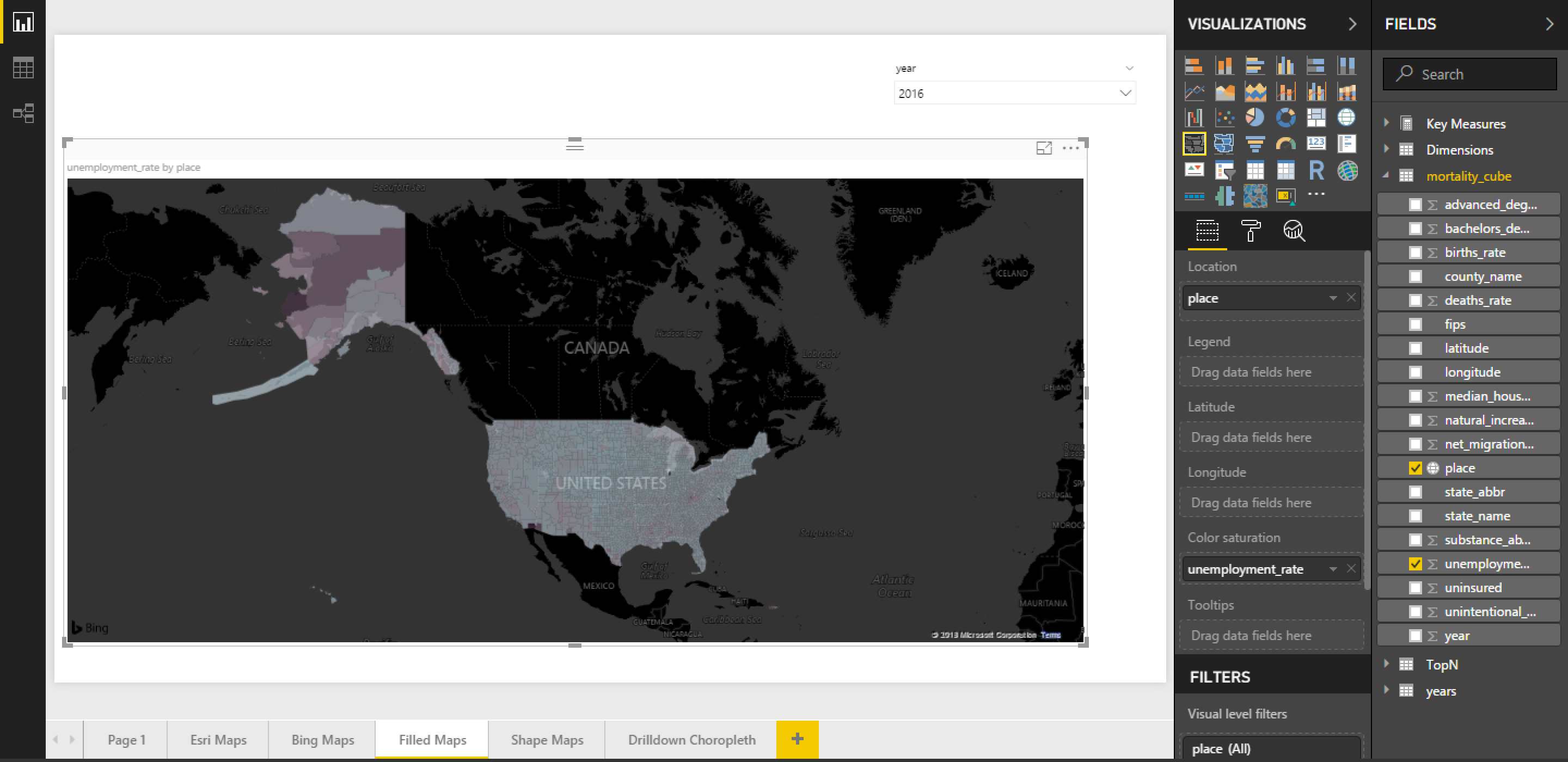Check the uninsured field checkbox

(x=1415, y=588)
